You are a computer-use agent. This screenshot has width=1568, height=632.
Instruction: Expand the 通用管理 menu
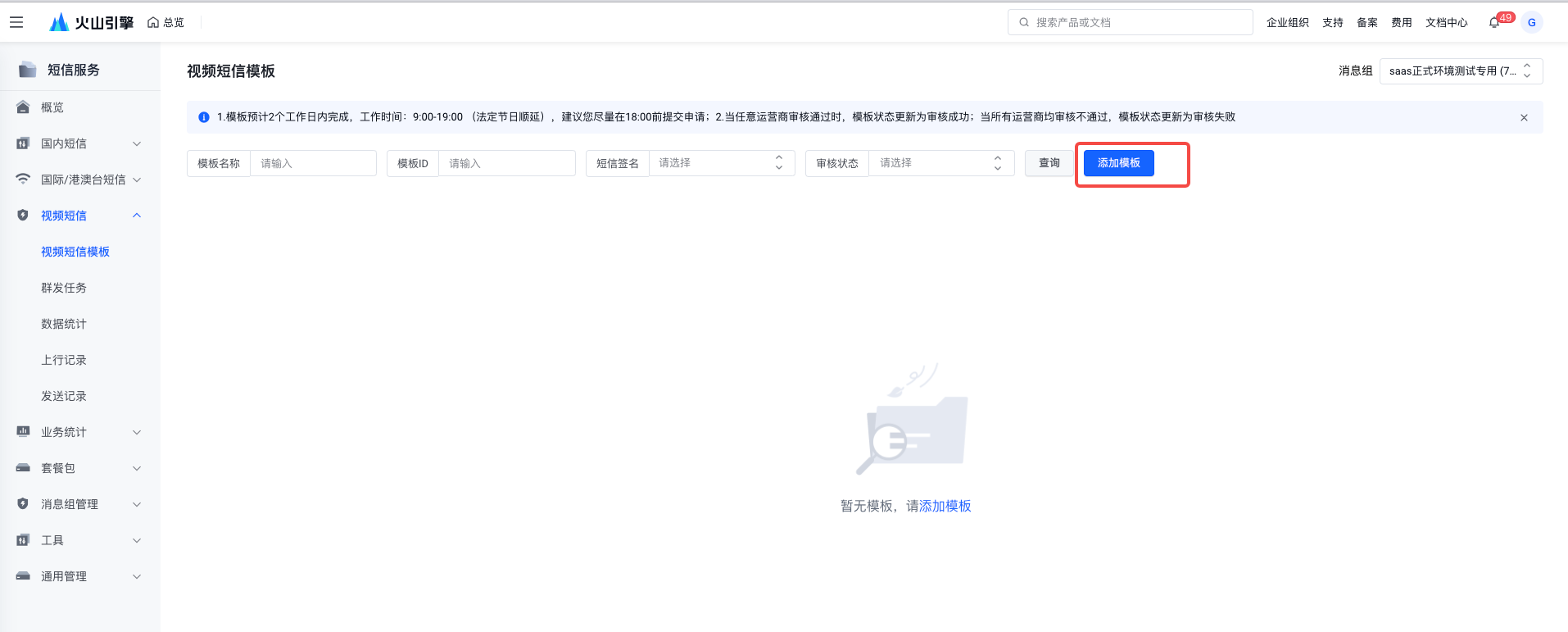click(x=137, y=576)
